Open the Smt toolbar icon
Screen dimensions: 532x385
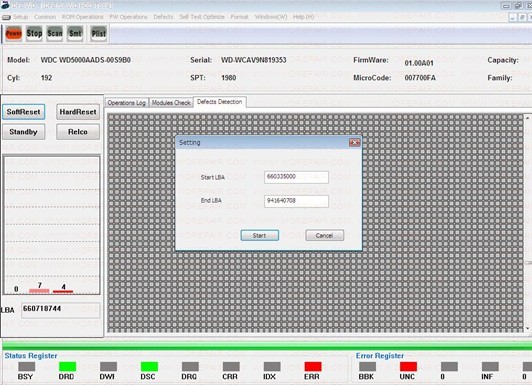(75, 34)
